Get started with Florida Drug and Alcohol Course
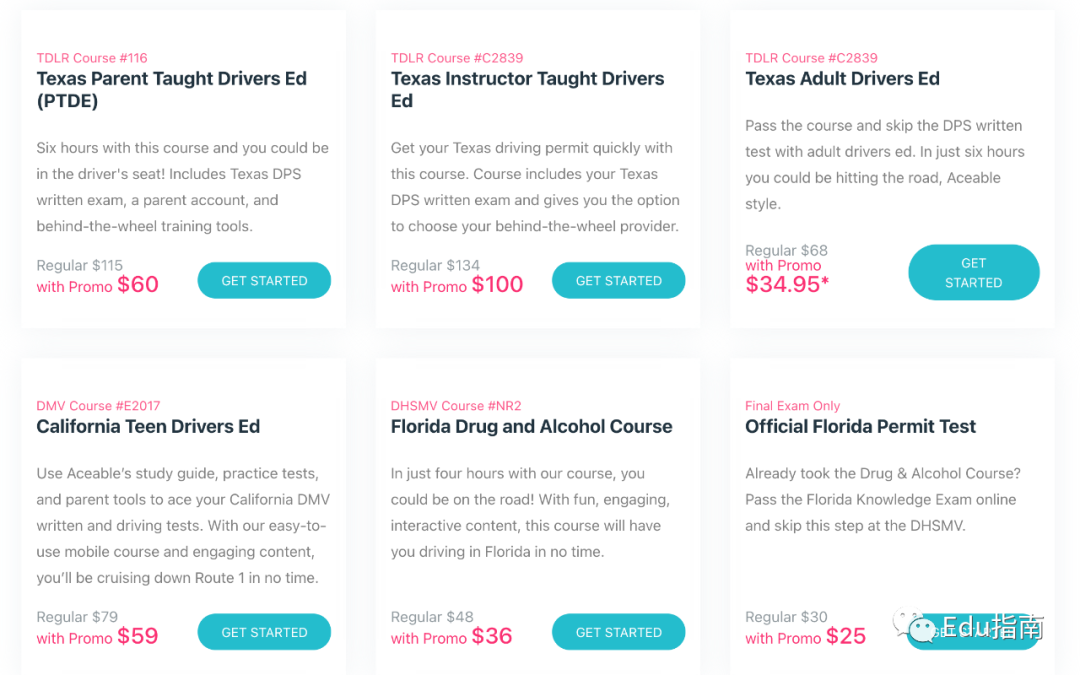The width and height of the screenshot is (1080, 675). [619, 632]
